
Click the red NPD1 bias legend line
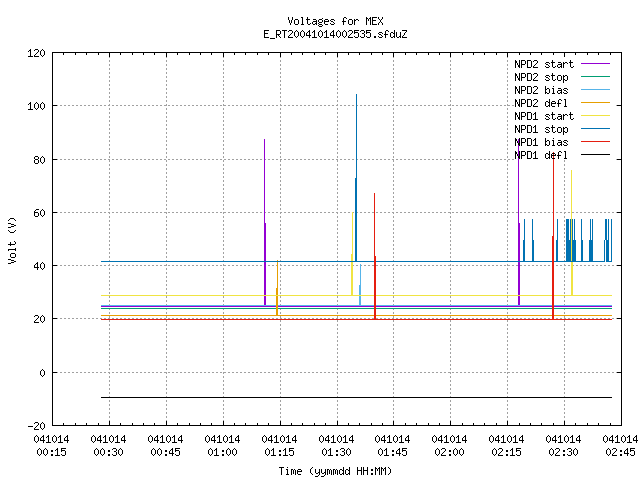[x=596, y=142]
